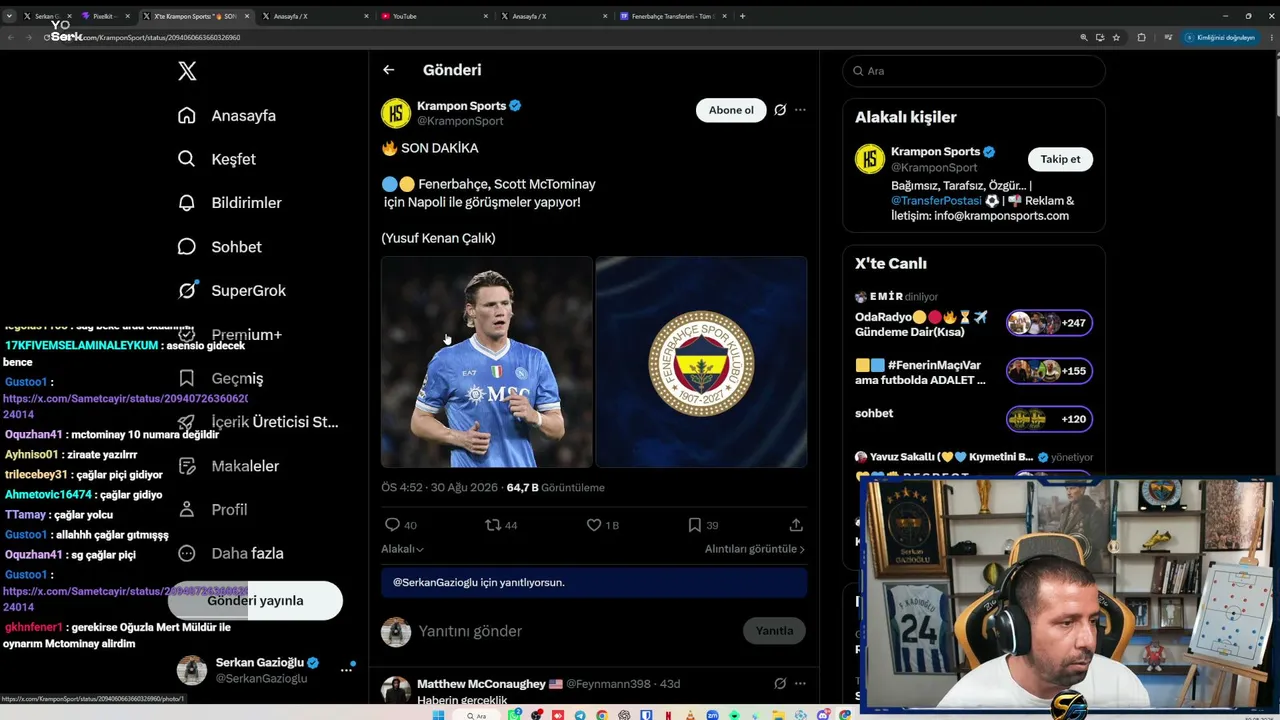Screen dimensions: 1280x720
Task: Open ChatGPT from the taskbar
Action: pyautogui.click(x=624, y=715)
